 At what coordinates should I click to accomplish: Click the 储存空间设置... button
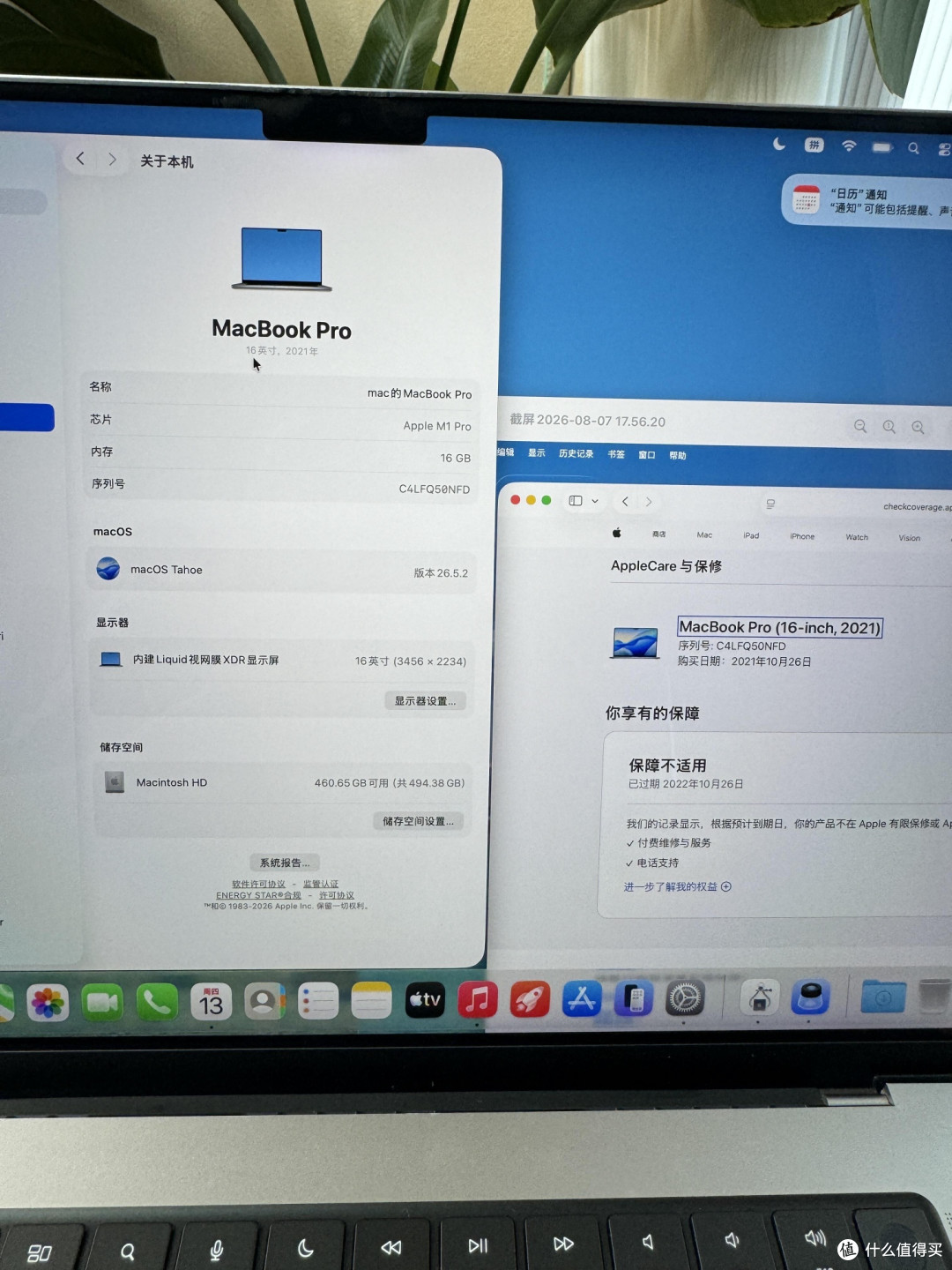coord(418,821)
